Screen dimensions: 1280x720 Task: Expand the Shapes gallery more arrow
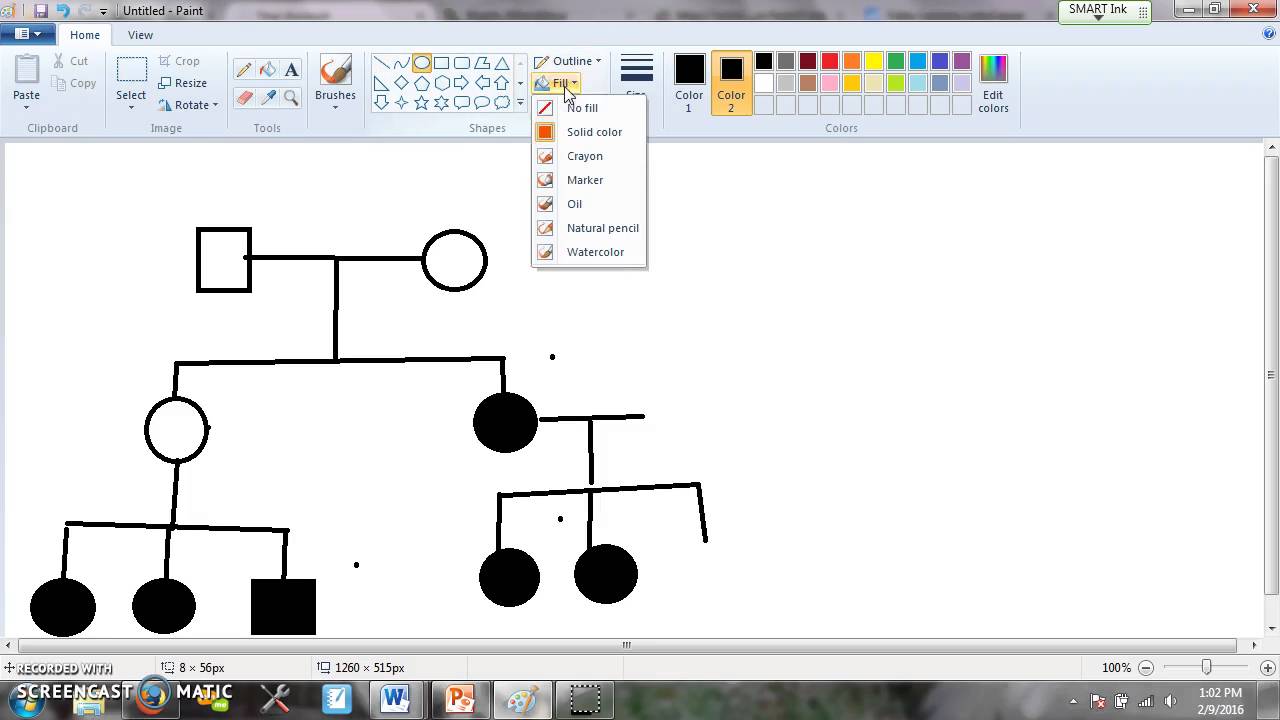pyautogui.click(x=520, y=102)
